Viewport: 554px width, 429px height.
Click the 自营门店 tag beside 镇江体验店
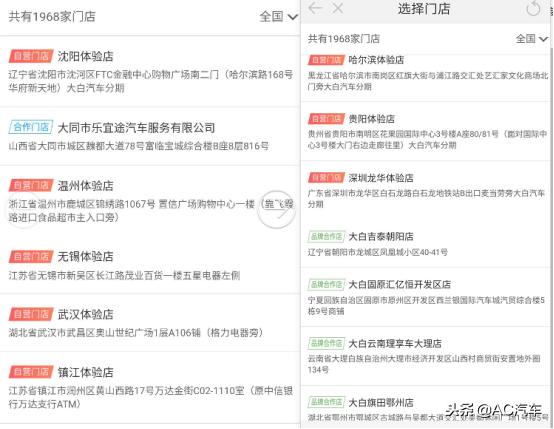tap(31, 372)
